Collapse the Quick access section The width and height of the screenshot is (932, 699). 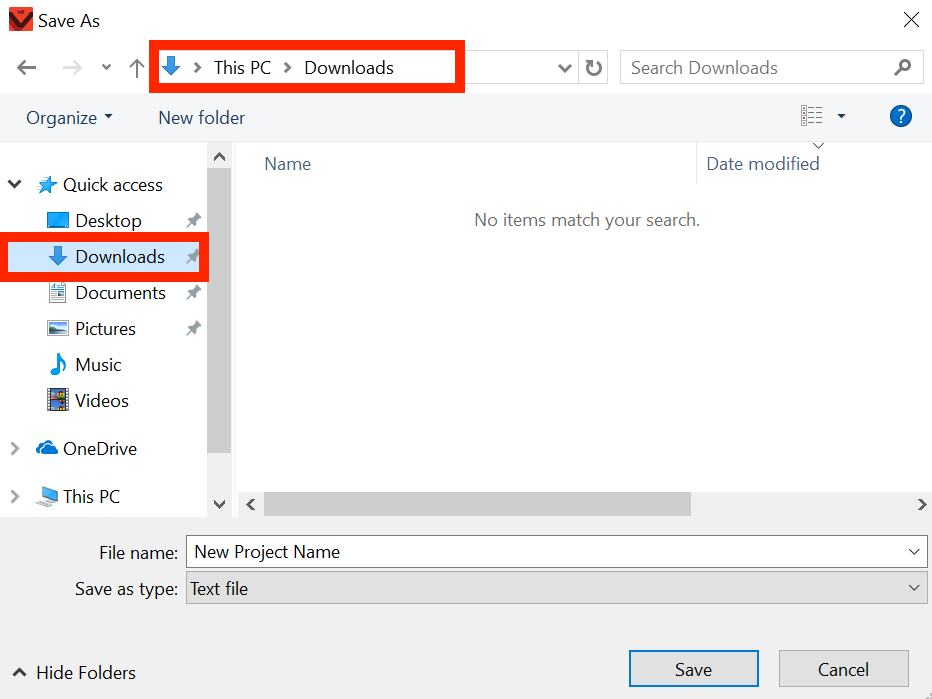click(x=14, y=184)
